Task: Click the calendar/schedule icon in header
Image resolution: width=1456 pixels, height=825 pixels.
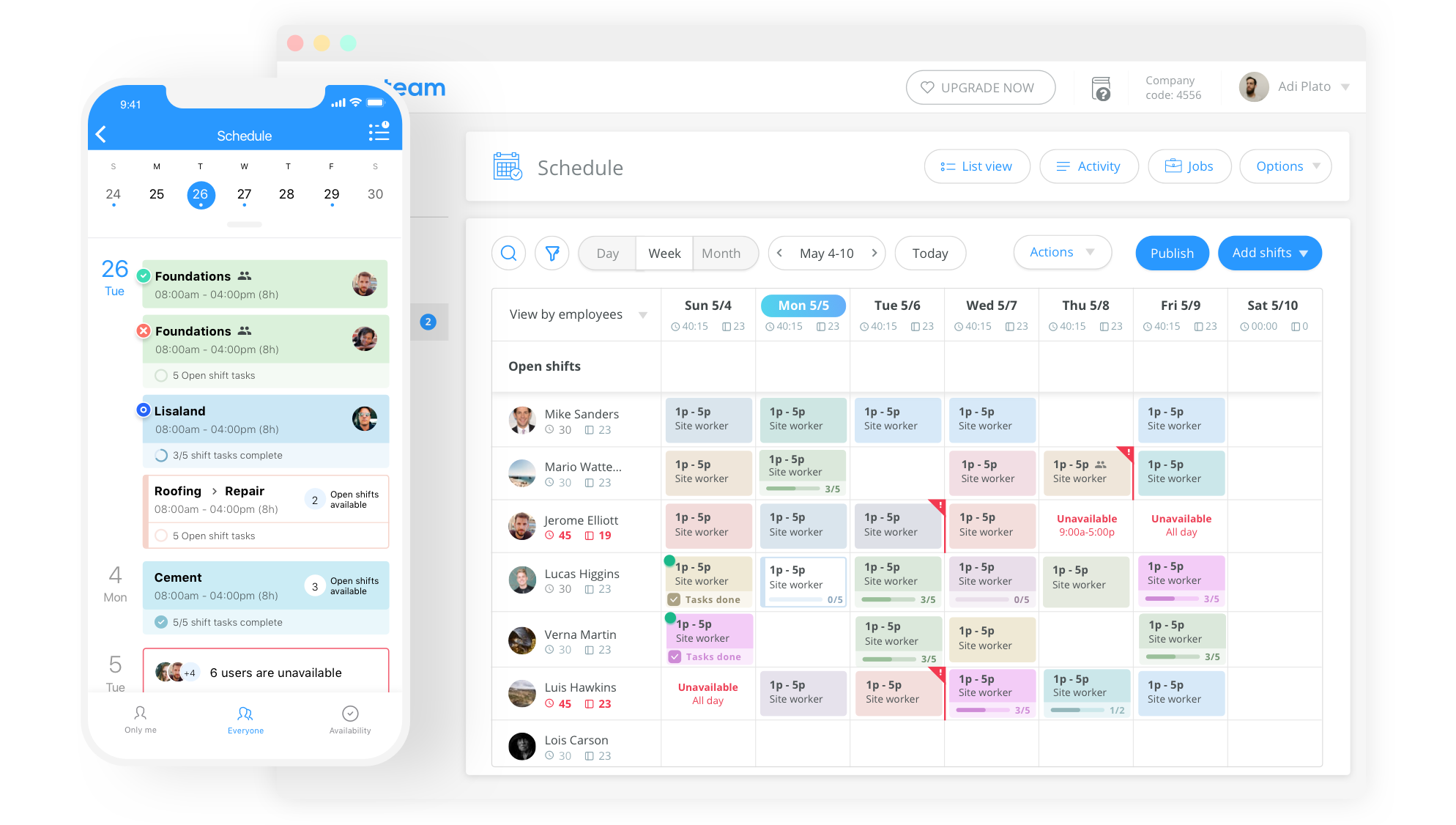Action: coord(505,166)
